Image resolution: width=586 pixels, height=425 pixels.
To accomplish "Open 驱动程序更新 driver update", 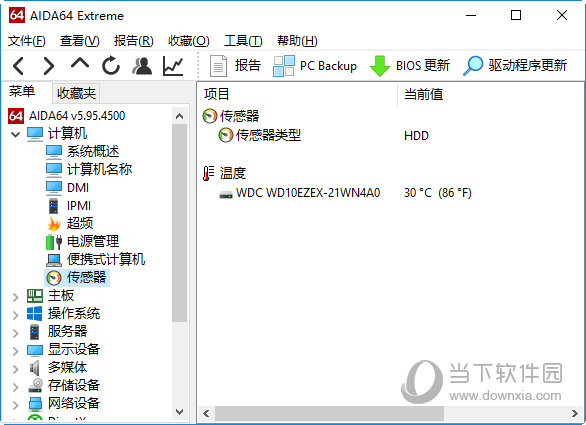I will [515, 66].
